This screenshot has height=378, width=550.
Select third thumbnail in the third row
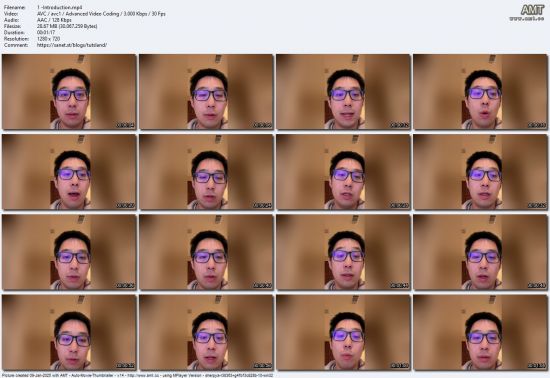click(x=343, y=252)
